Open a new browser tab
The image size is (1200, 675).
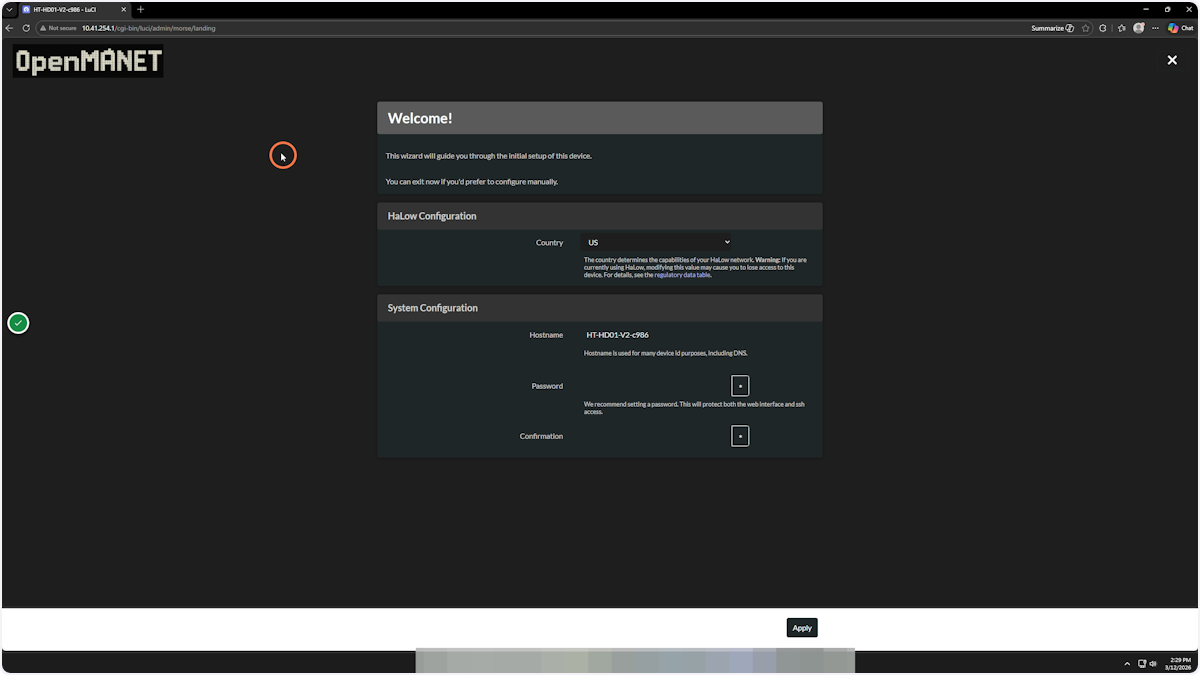(x=140, y=9)
